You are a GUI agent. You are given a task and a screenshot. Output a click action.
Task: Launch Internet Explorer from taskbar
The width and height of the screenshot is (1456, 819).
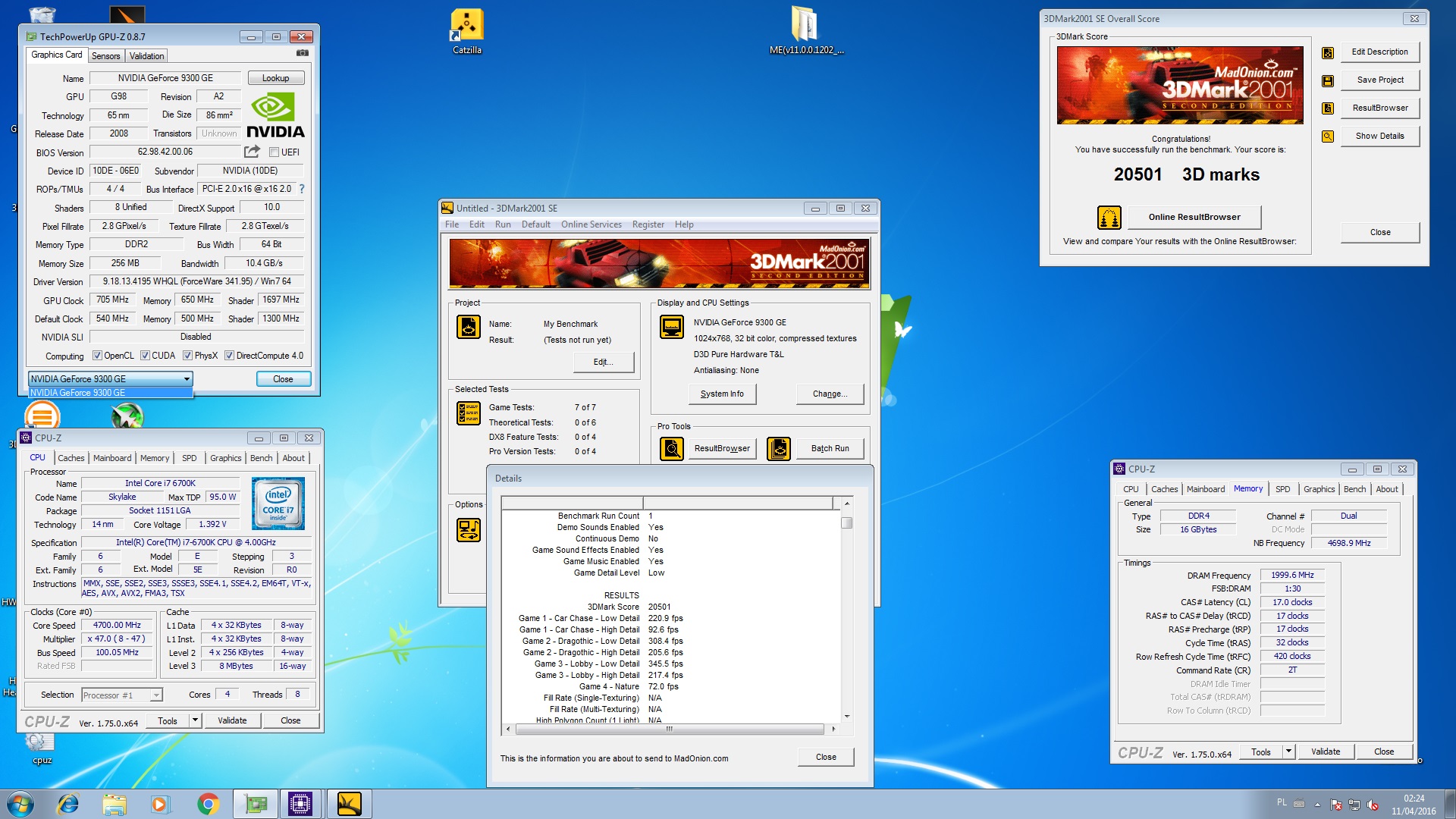point(68,804)
